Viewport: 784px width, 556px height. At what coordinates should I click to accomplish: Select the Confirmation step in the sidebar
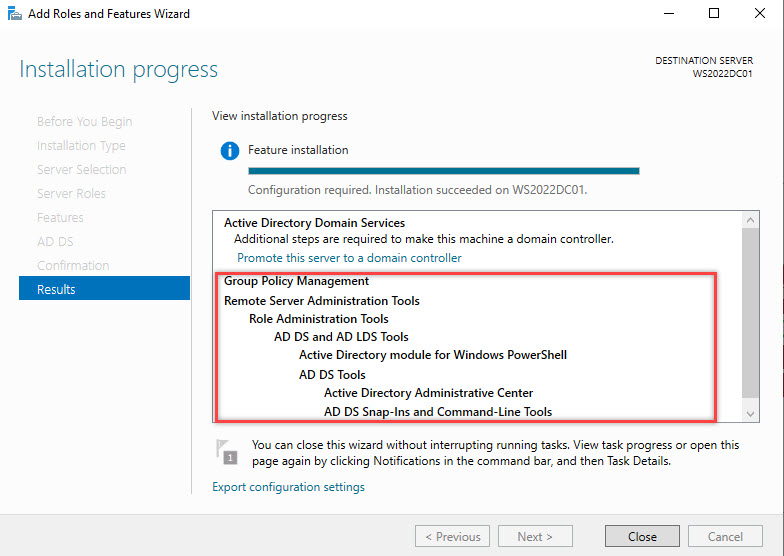click(x=73, y=266)
